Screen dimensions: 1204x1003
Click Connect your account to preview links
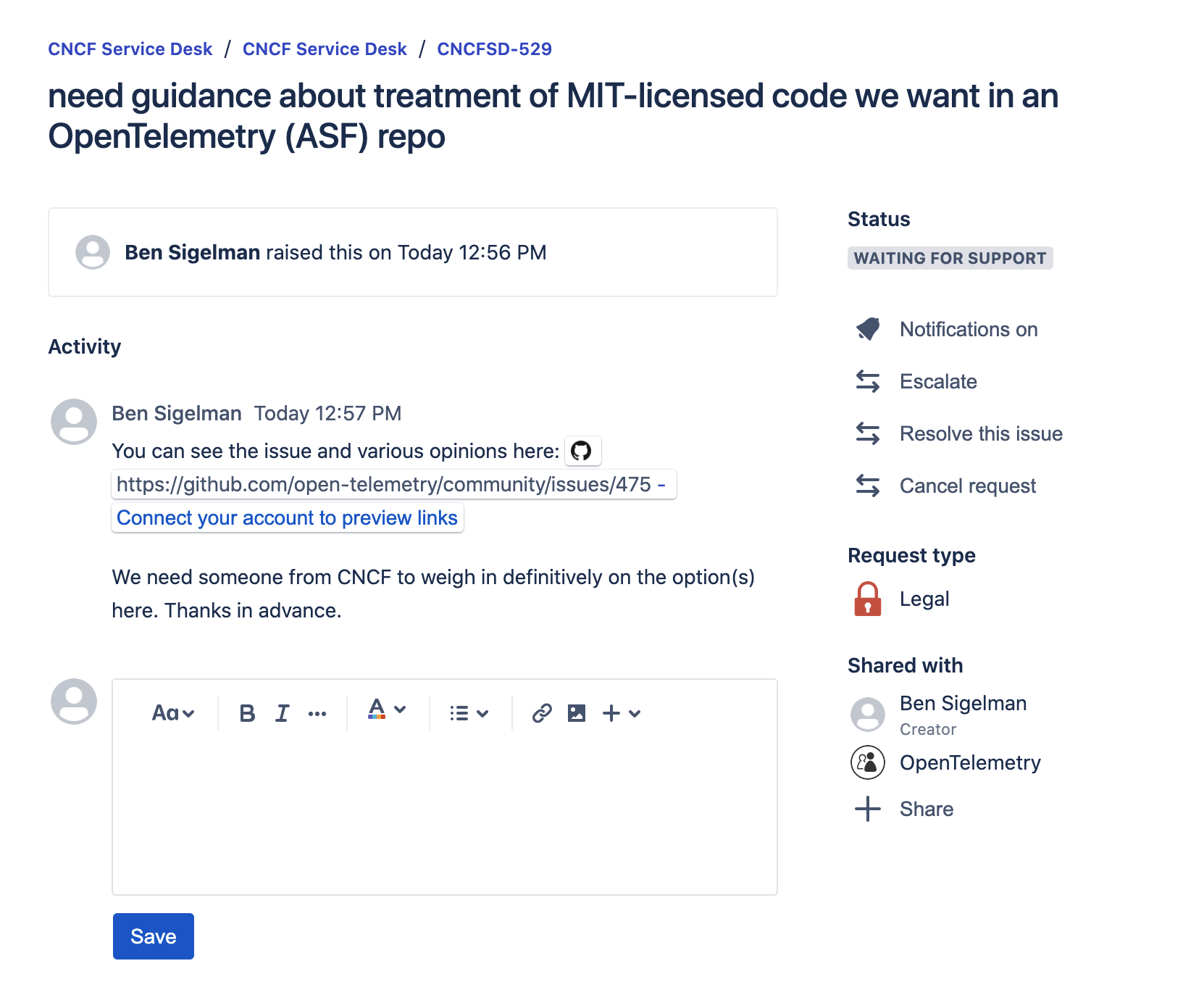click(x=287, y=518)
